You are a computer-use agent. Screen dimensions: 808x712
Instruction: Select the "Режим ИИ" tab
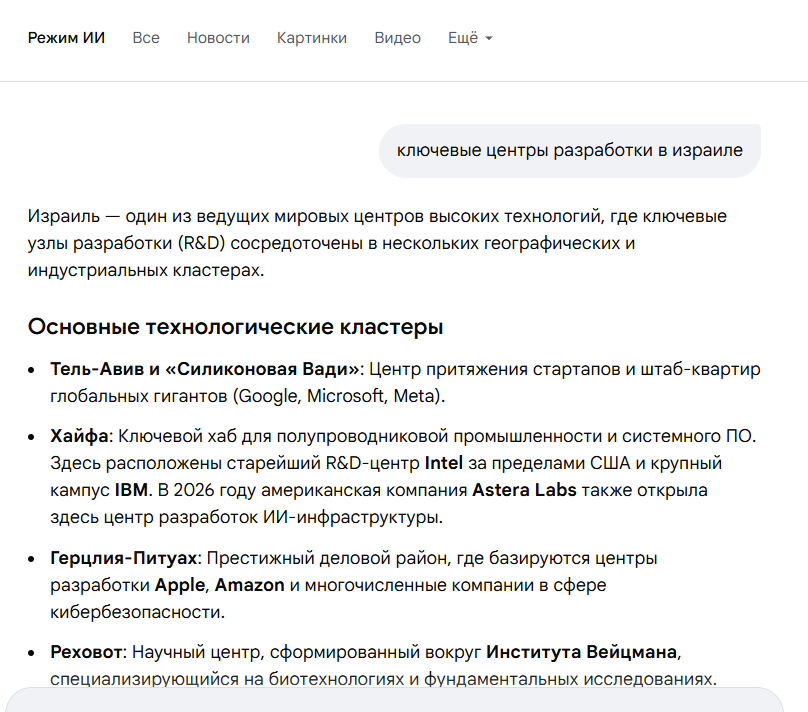coord(66,37)
